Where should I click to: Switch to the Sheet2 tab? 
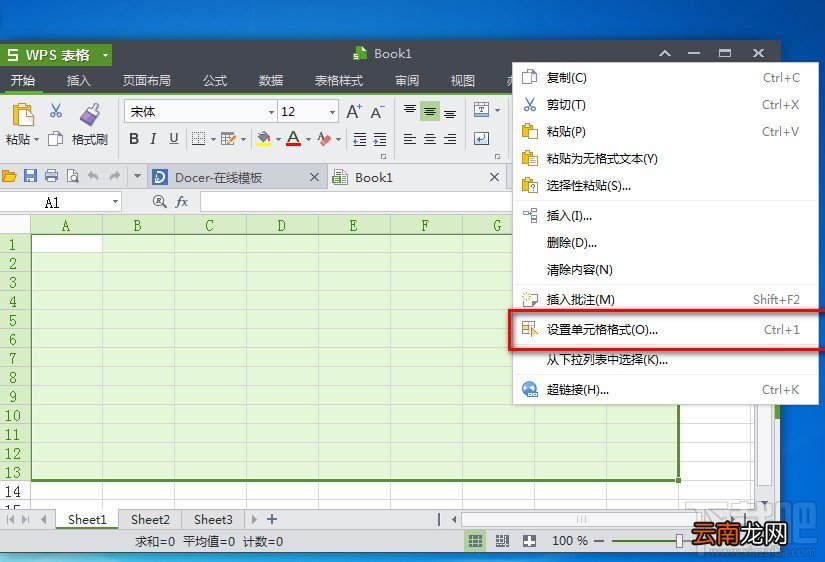(150, 520)
